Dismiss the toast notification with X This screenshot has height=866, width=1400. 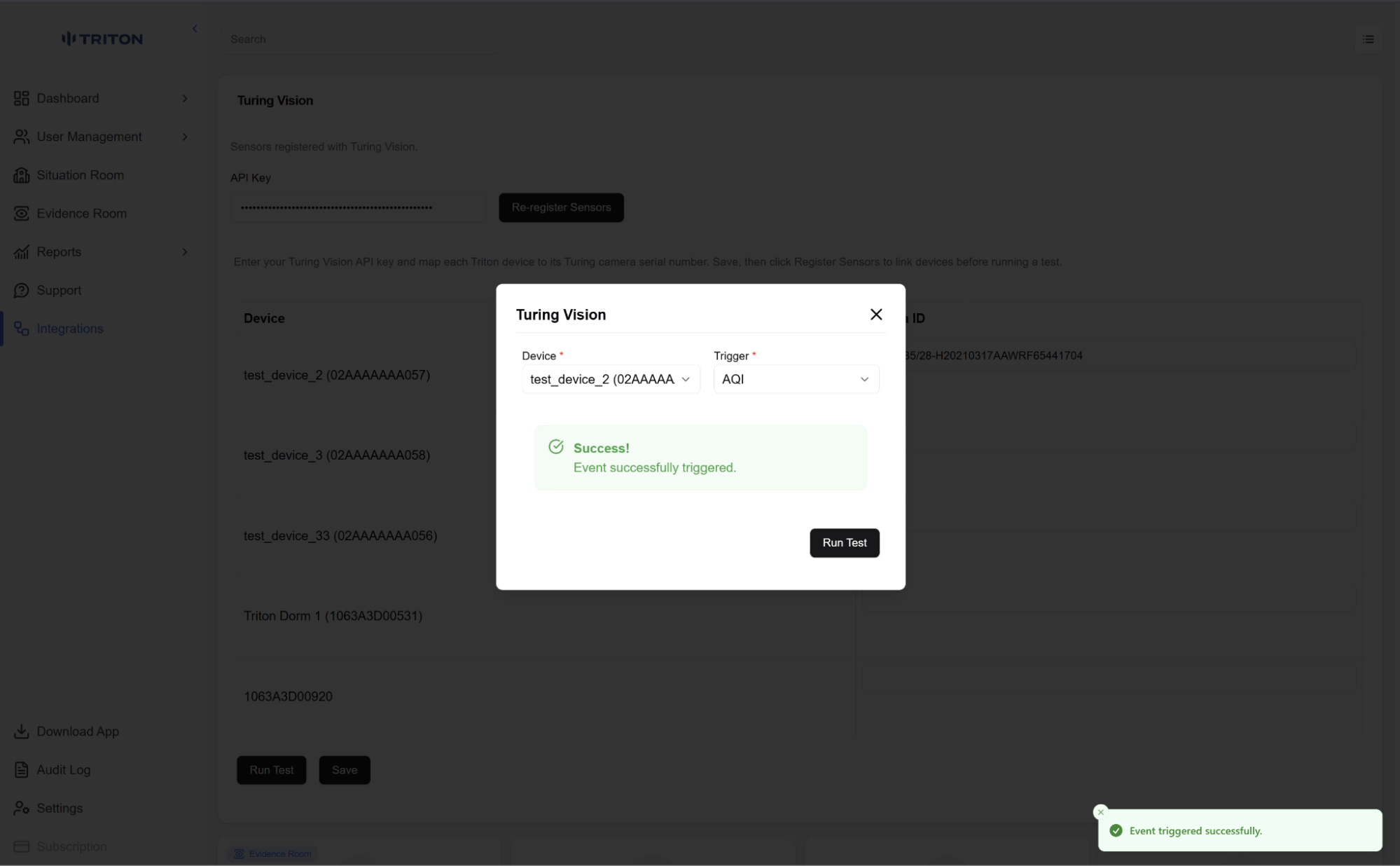(1101, 812)
